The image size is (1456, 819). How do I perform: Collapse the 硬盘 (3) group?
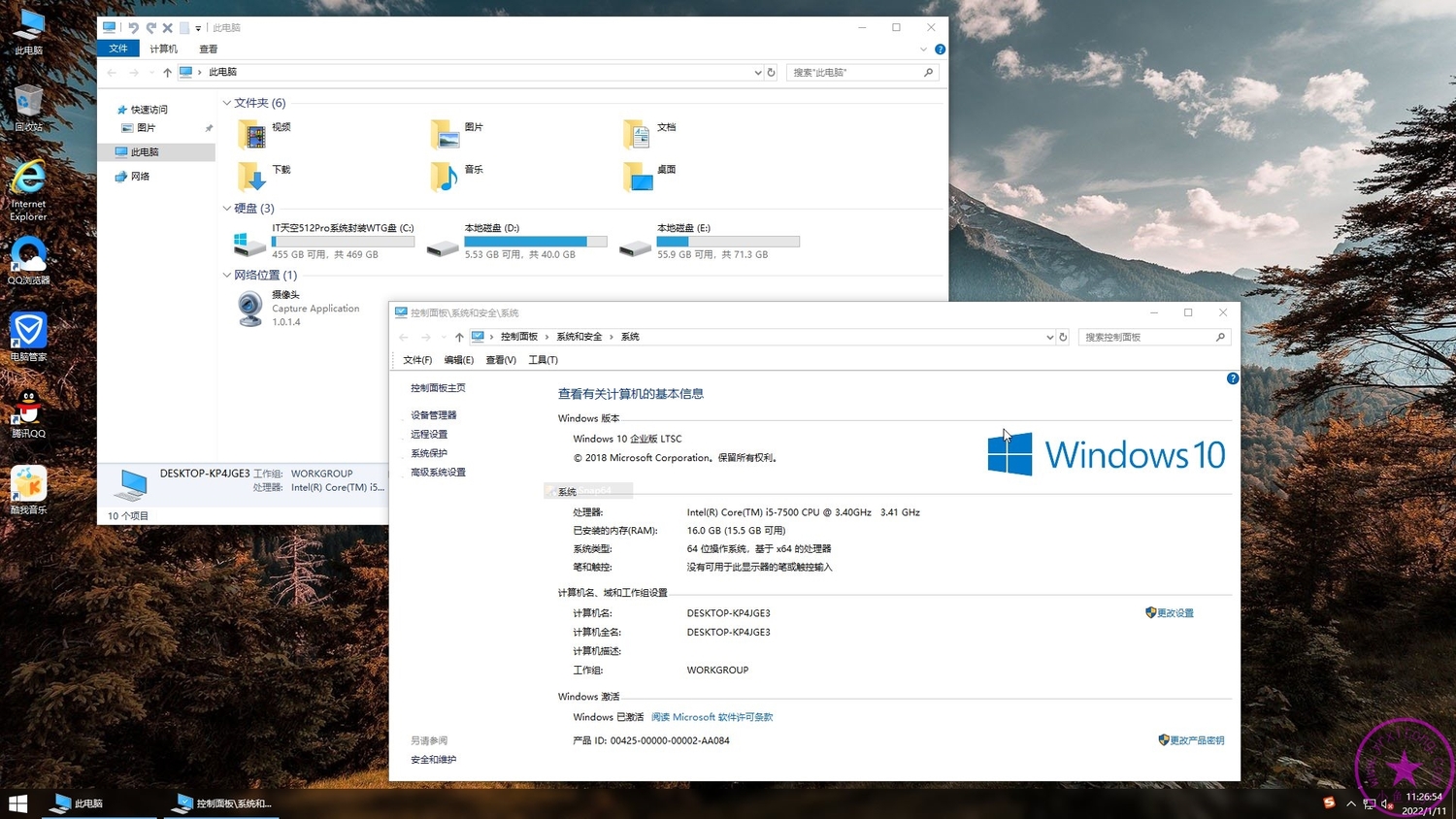[x=227, y=209]
